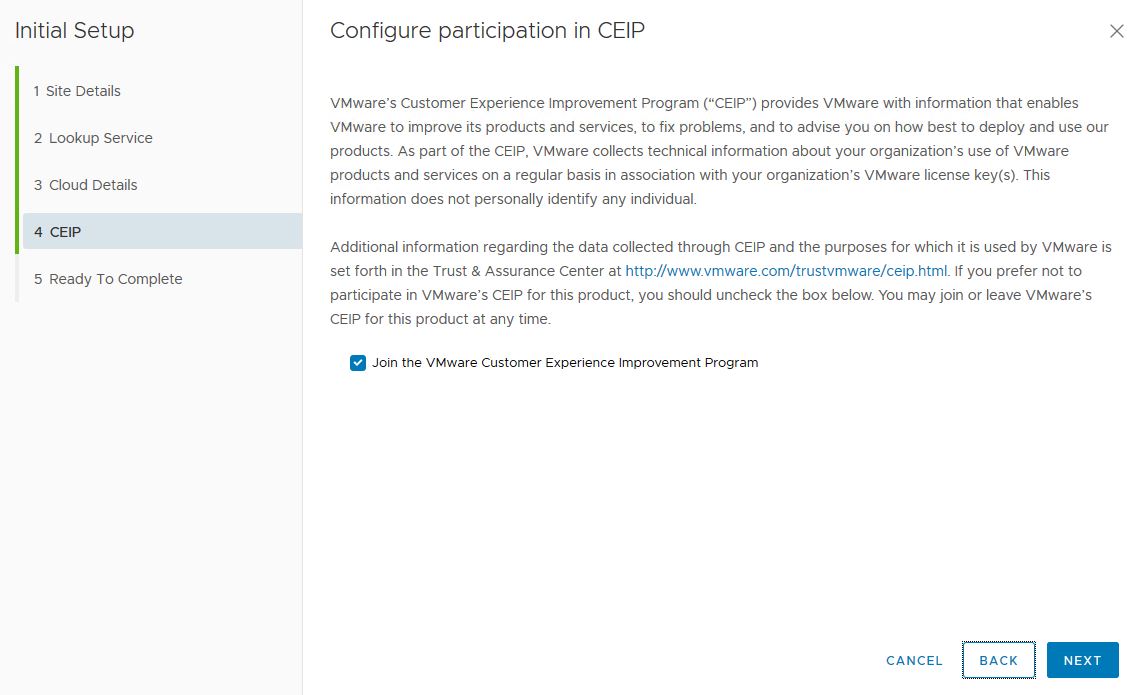The width and height of the screenshot is (1141, 695).
Task: Proceed by clicking NEXT
Action: [1082, 660]
